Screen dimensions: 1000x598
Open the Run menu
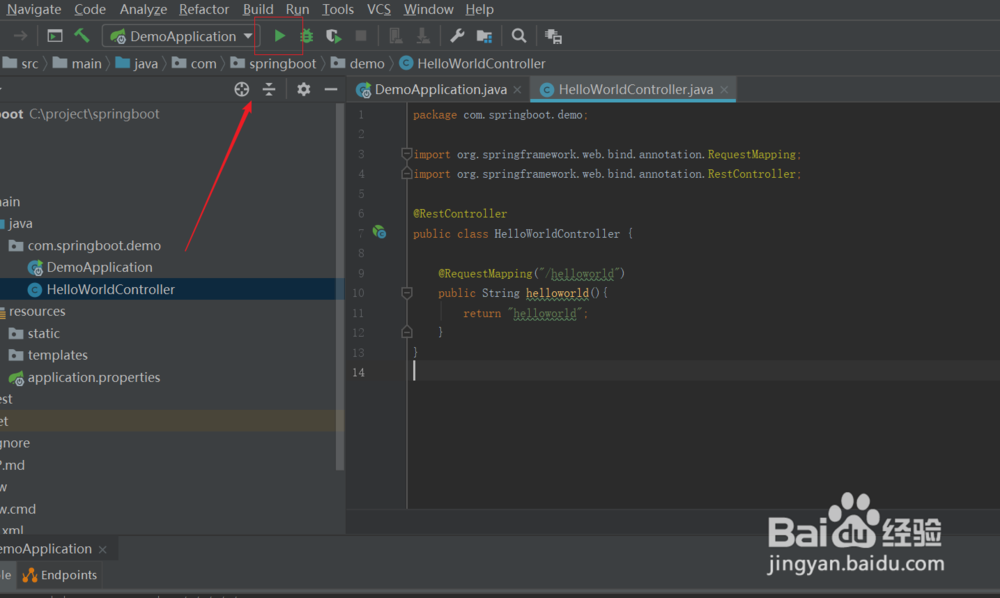coord(297,10)
